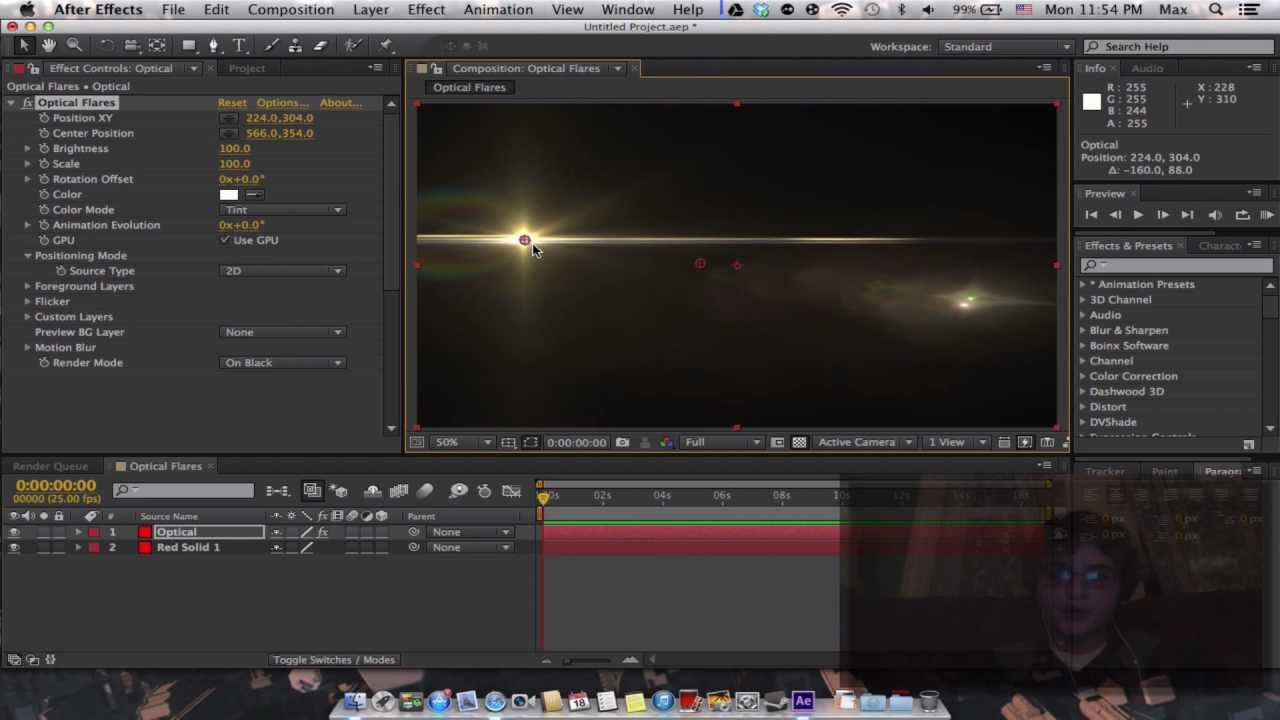Screen dimensions: 1280x720
Task: Open Render Mode On Black dropdown
Action: [283, 363]
